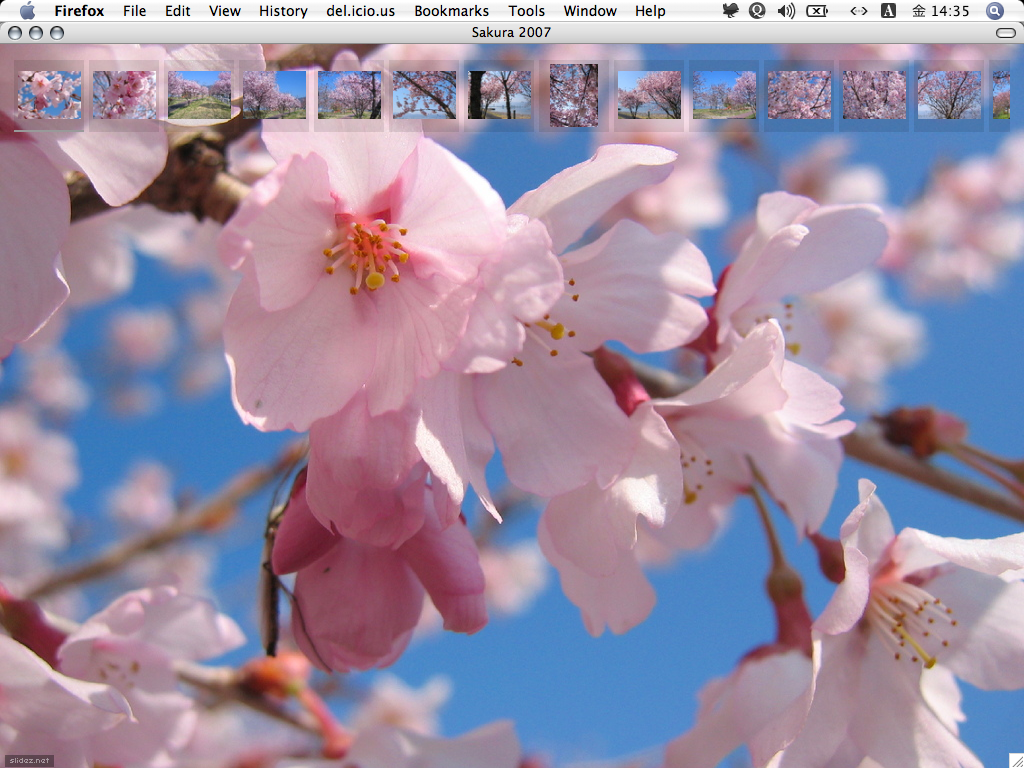Open the Firefox application menu
Viewport: 1024px width, 768px height.
pos(79,11)
